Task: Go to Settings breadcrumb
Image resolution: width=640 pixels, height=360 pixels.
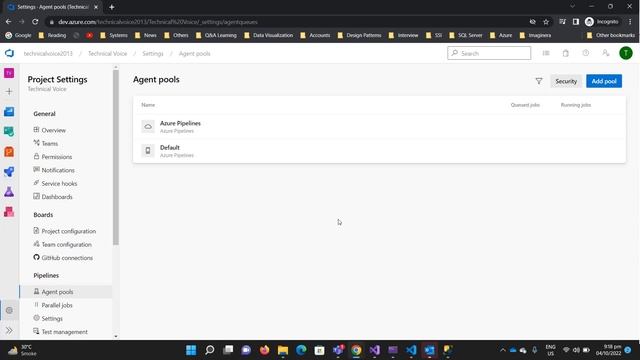Action: point(153,53)
